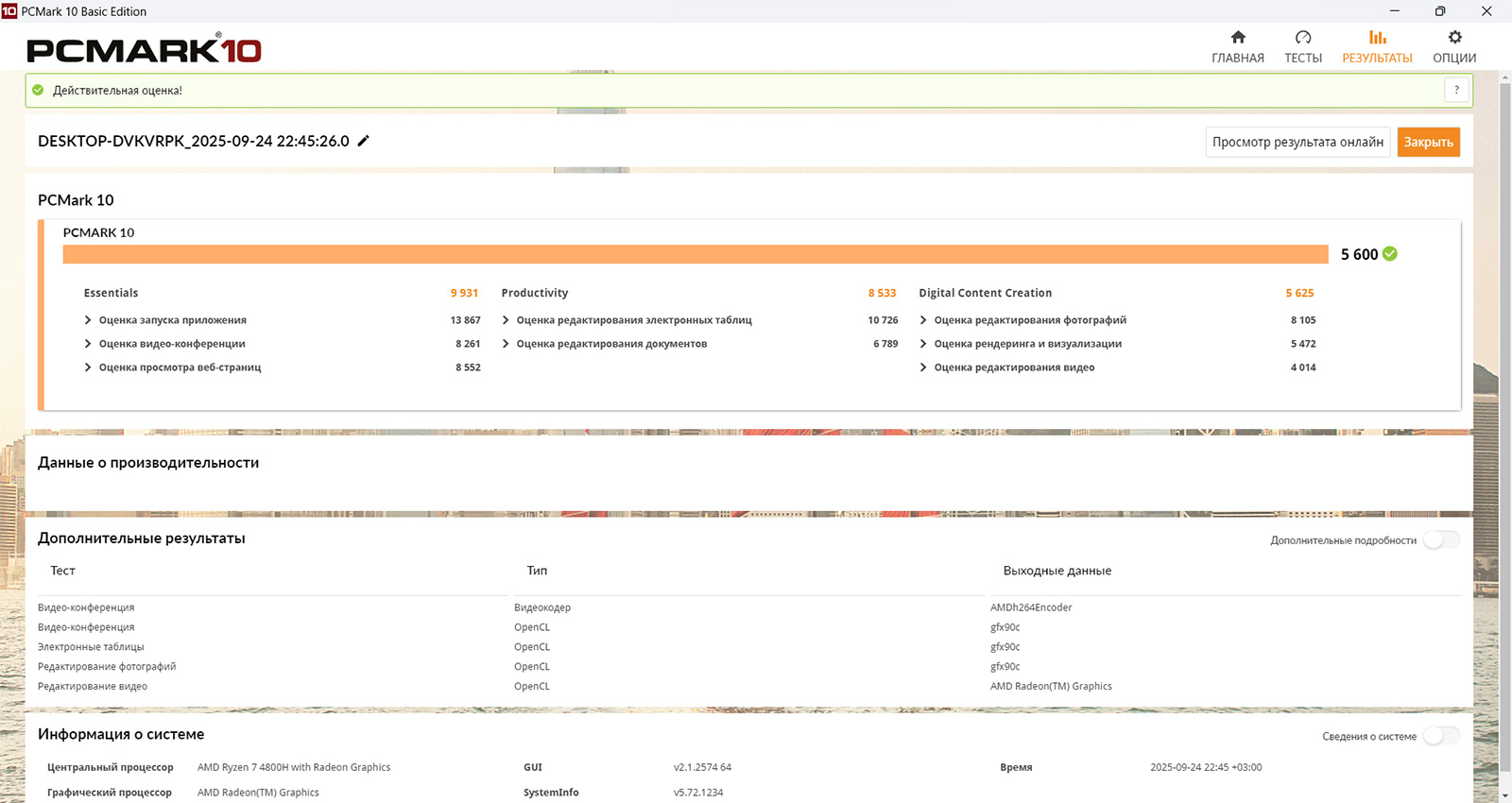Expand Оценка видео-конференции row
The width and height of the screenshot is (1512, 803).
88,344
